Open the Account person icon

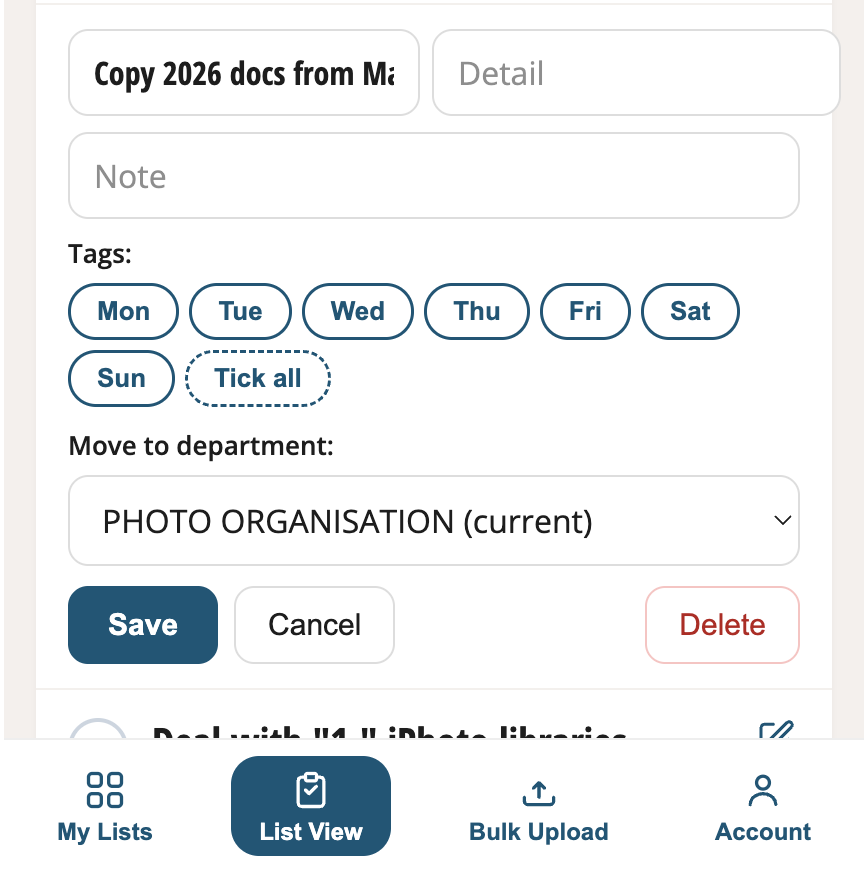coord(763,790)
